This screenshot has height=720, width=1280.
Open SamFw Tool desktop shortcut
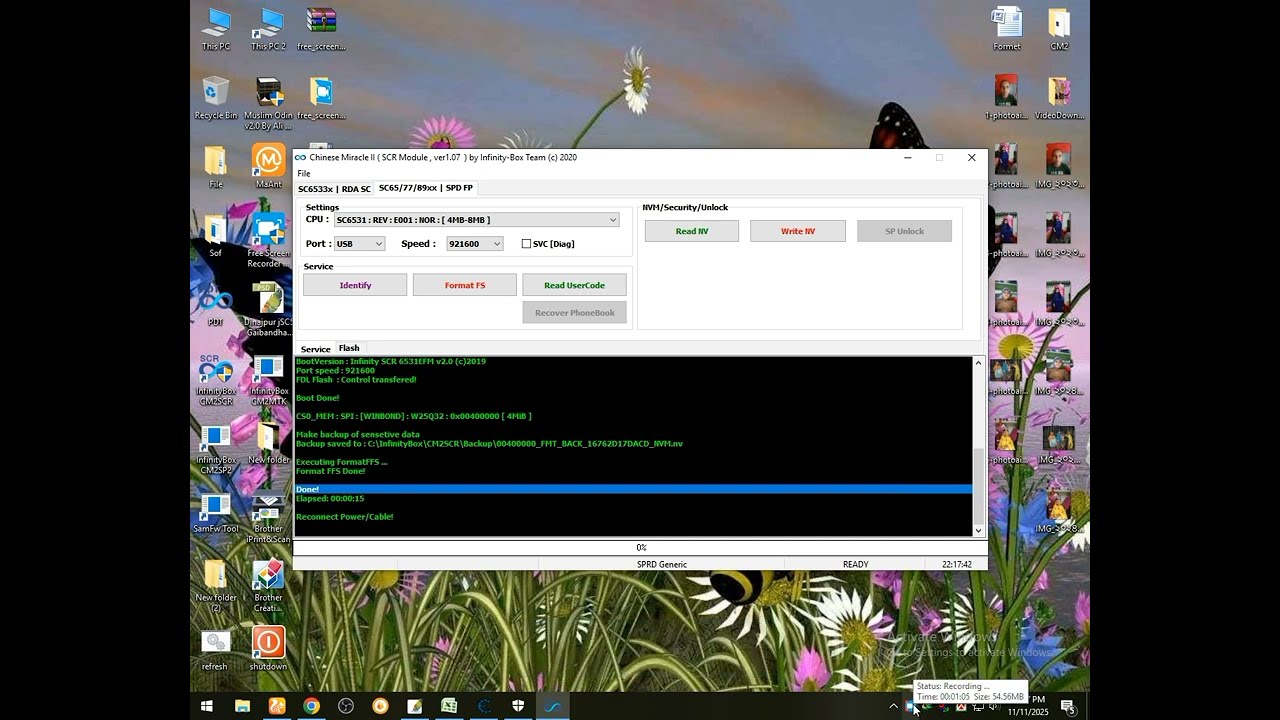point(215,512)
